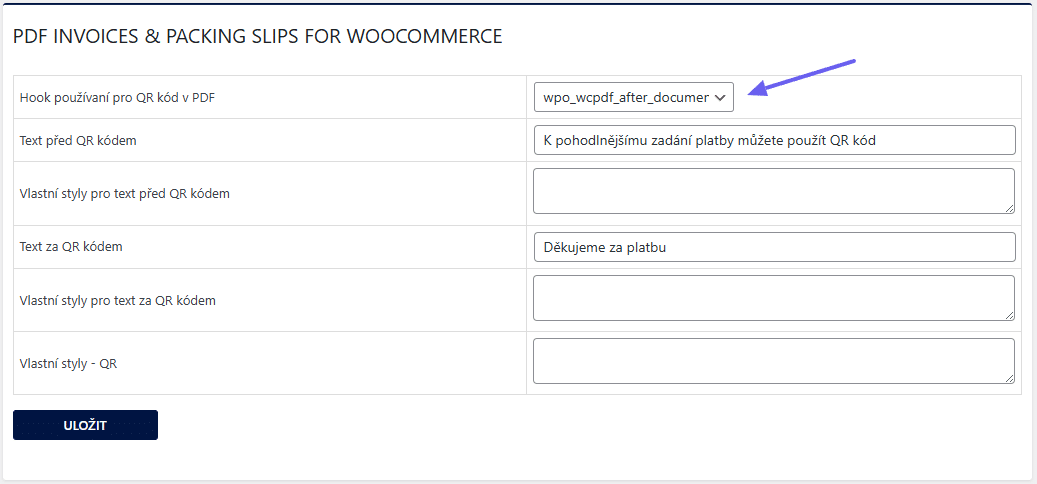Click the 'PDF Invoices & Packing Slips' heading

[257, 37]
